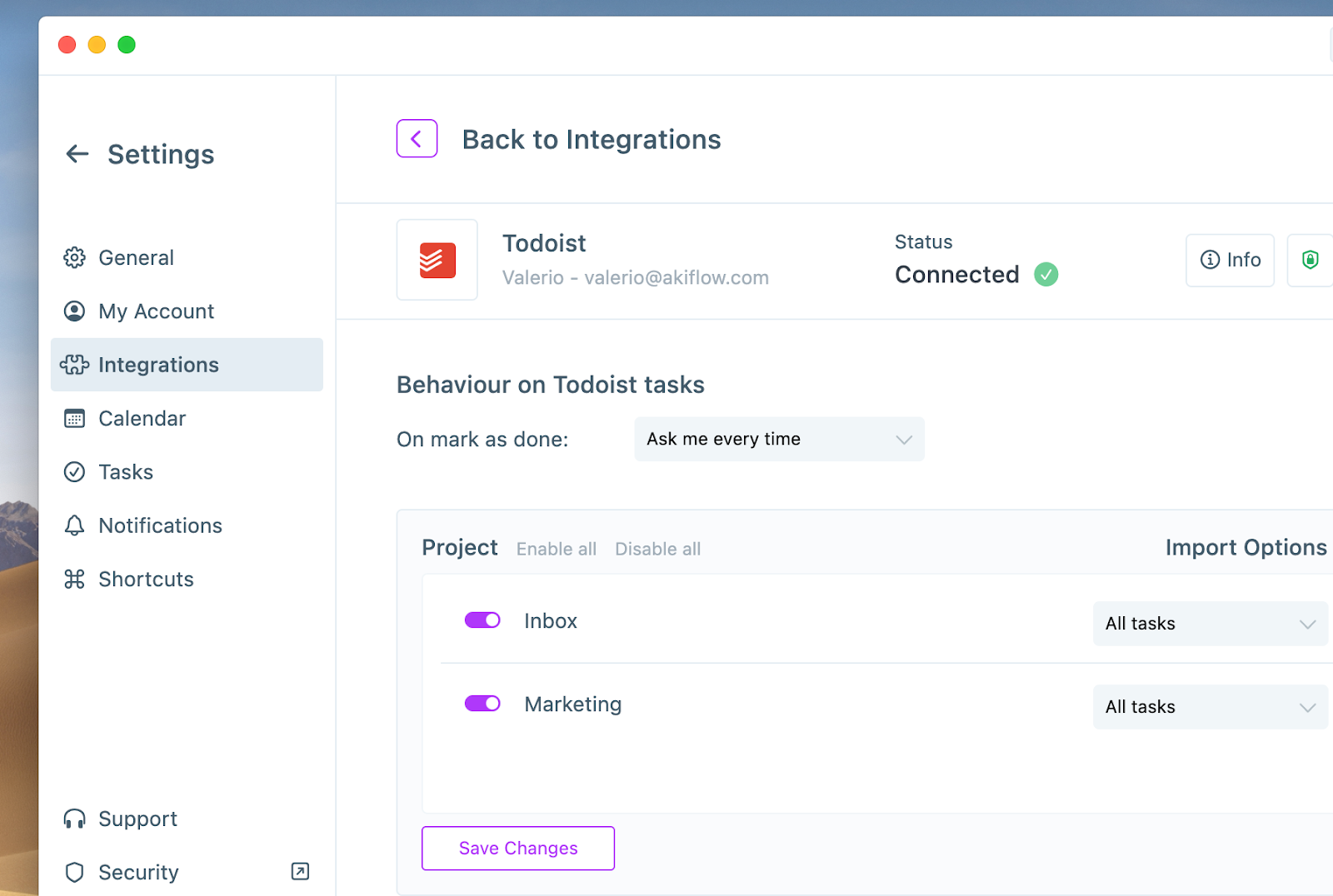This screenshot has height=896, width=1333.
Task: Expand Inbox import options dropdown
Action: pyautogui.click(x=1210, y=624)
